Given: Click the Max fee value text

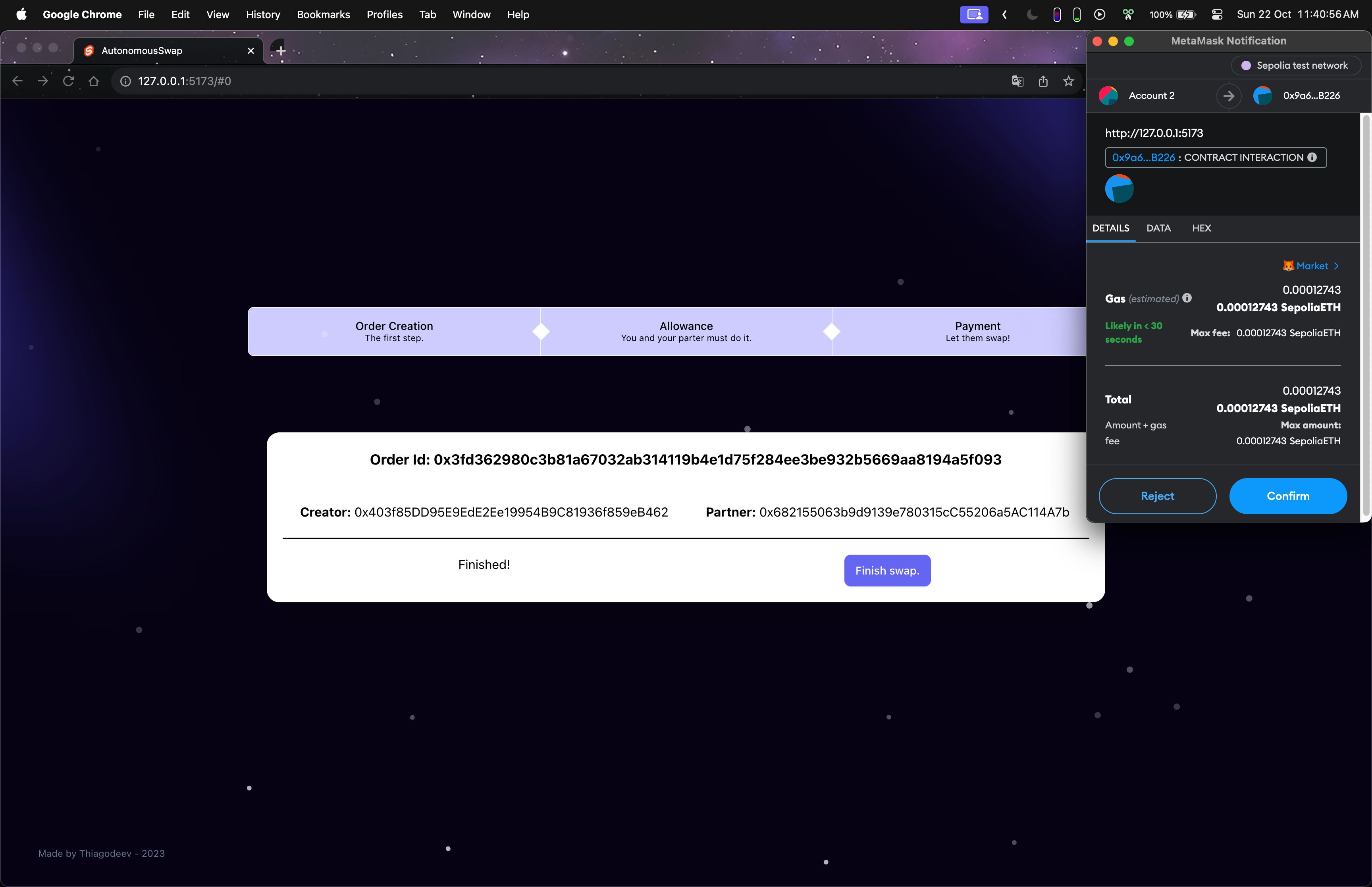Looking at the screenshot, I should pos(1289,333).
